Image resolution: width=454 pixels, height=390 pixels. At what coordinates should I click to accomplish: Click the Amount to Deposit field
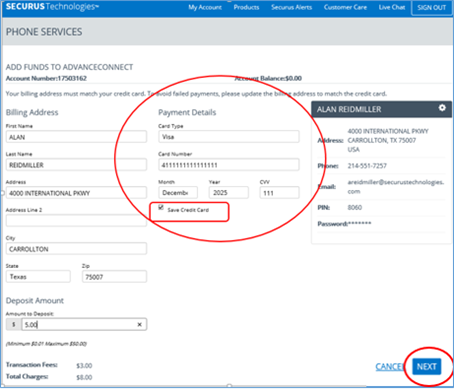coord(84,325)
